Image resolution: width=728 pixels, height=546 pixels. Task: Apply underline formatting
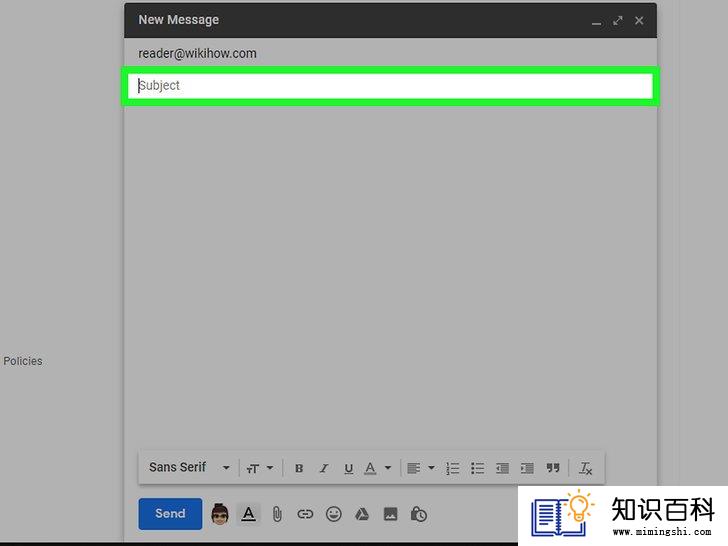tap(349, 468)
